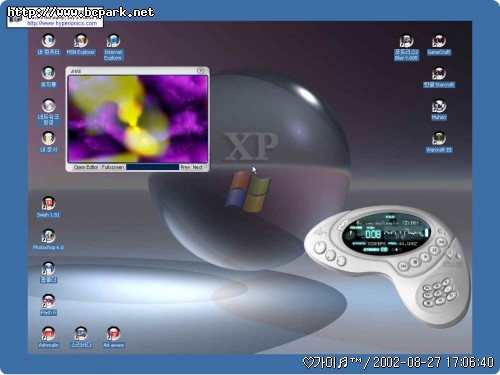Screen dimensions: 500x375
Task: Select the globe desktop icon above the documents icon
Action: tap(48, 112)
